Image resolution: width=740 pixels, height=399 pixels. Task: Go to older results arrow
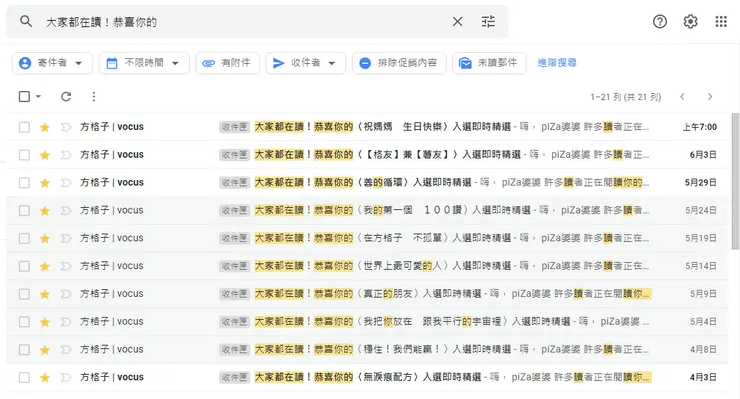coord(710,96)
